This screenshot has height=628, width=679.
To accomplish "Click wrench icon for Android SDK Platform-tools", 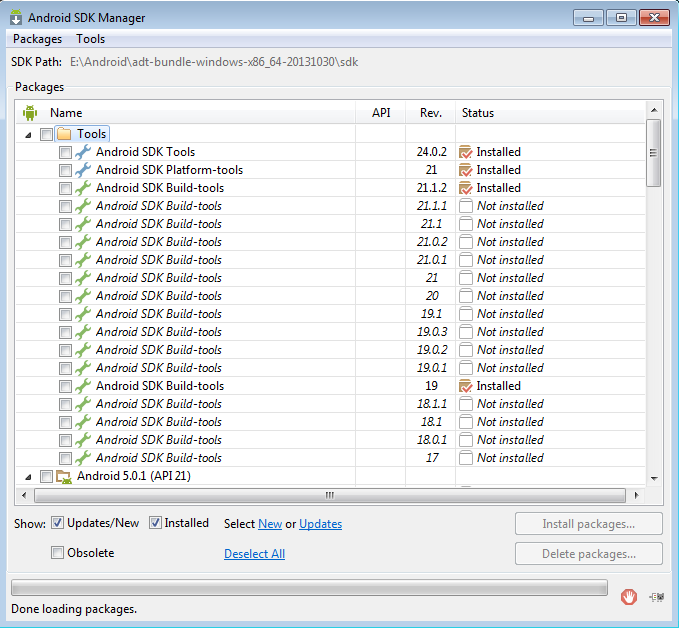I will point(83,170).
